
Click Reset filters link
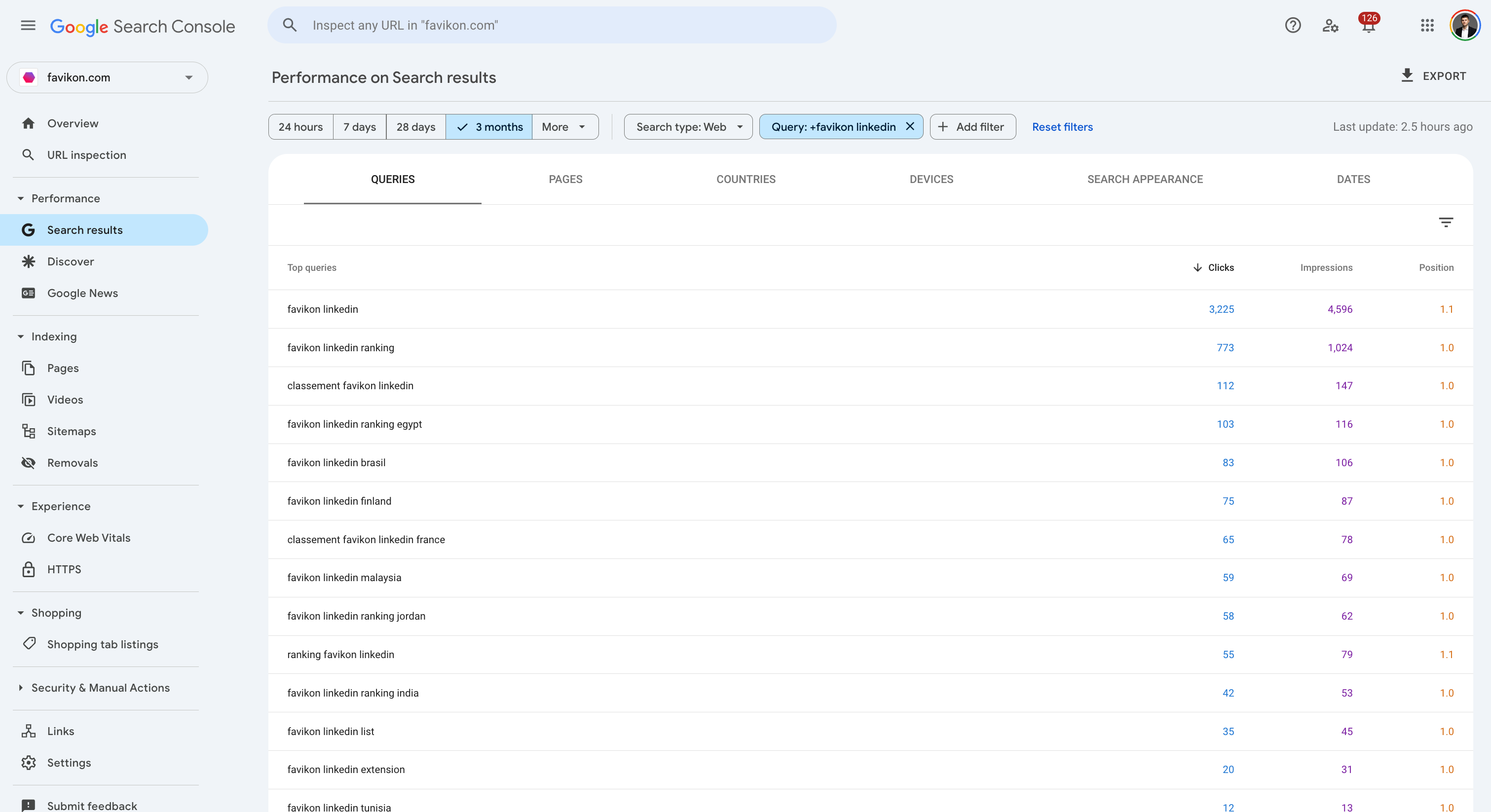1062,127
